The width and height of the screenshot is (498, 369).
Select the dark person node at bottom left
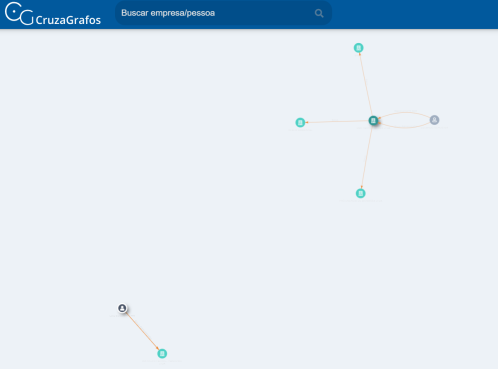click(x=122, y=308)
